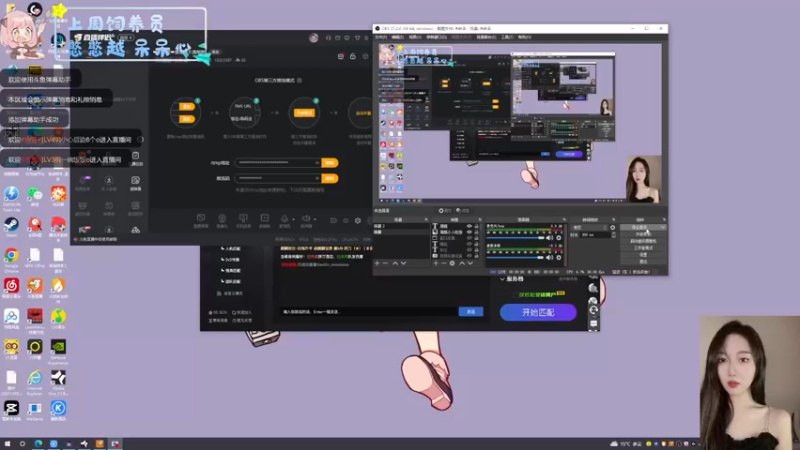Click microphone icon in streaming companion toolbar
The image size is (800, 450).
pyautogui.click(x=284, y=218)
